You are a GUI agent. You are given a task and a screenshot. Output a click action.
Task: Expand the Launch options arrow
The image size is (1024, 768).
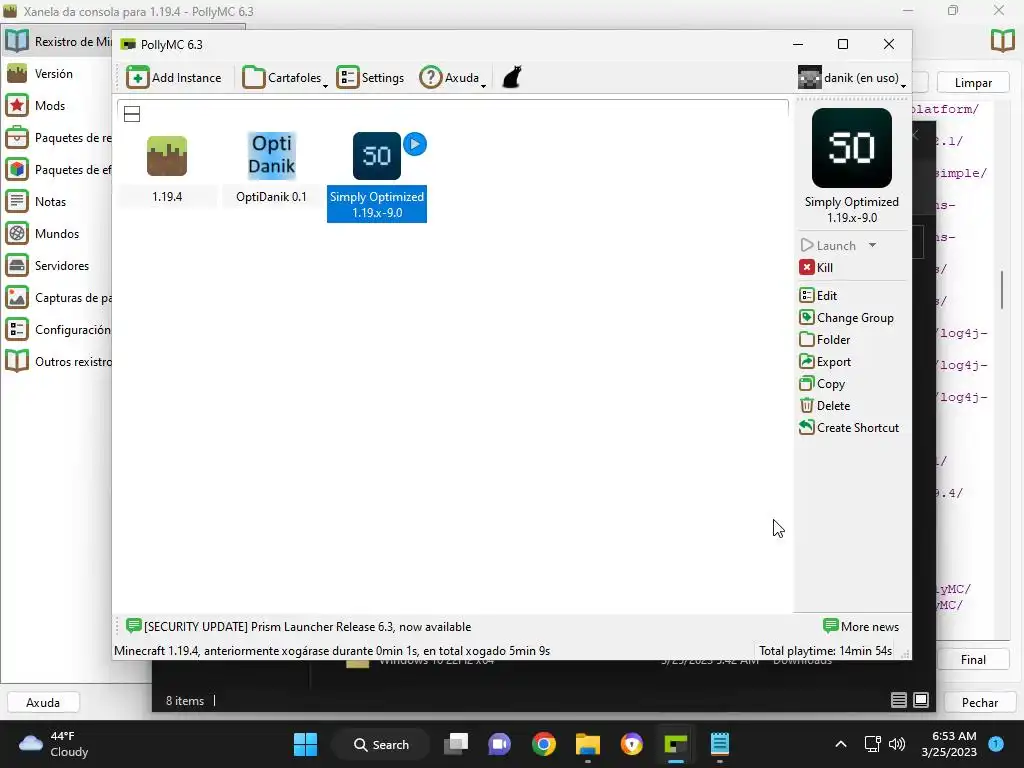(872, 246)
